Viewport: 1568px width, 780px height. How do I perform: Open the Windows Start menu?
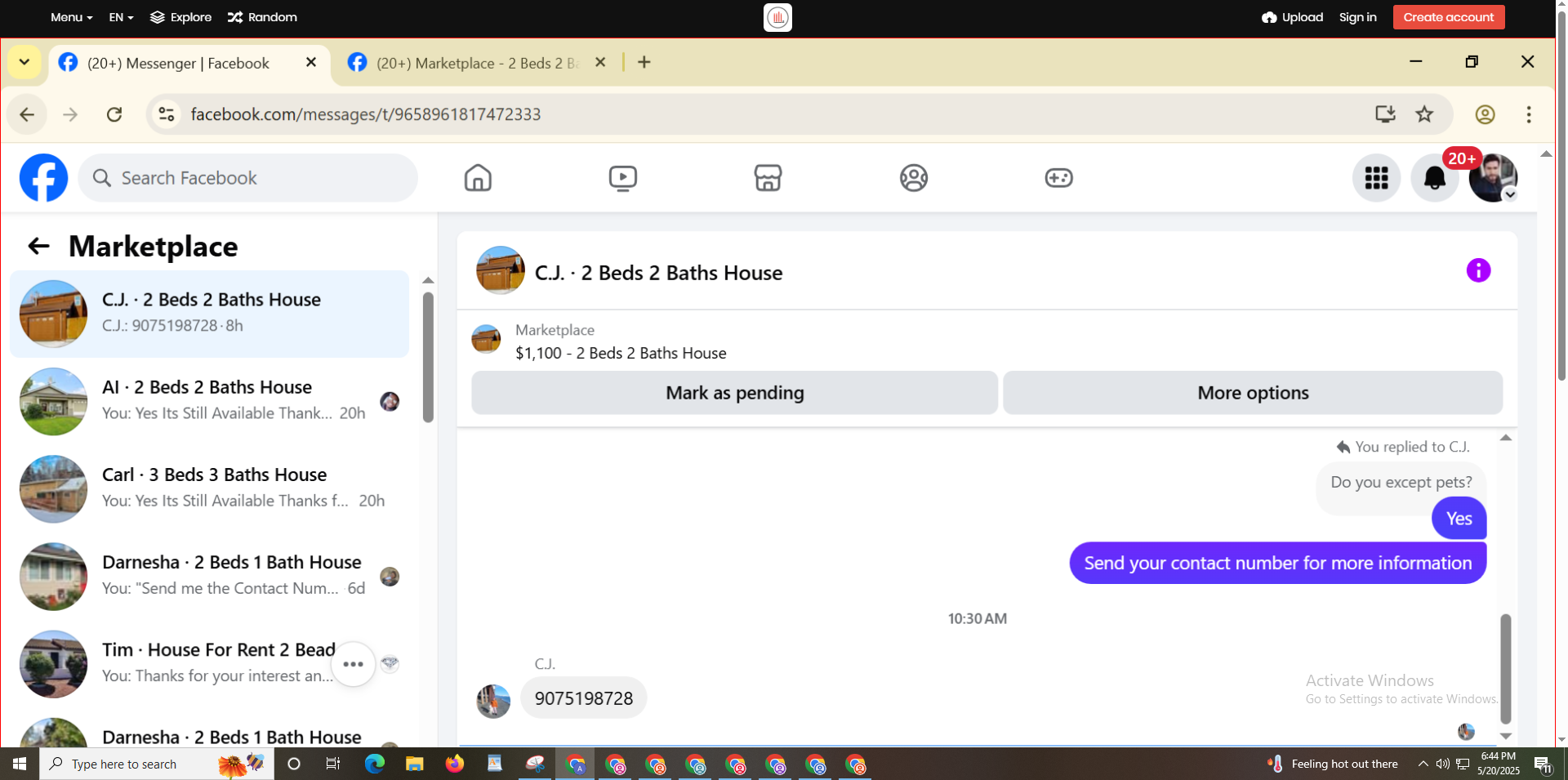coord(20,764)
